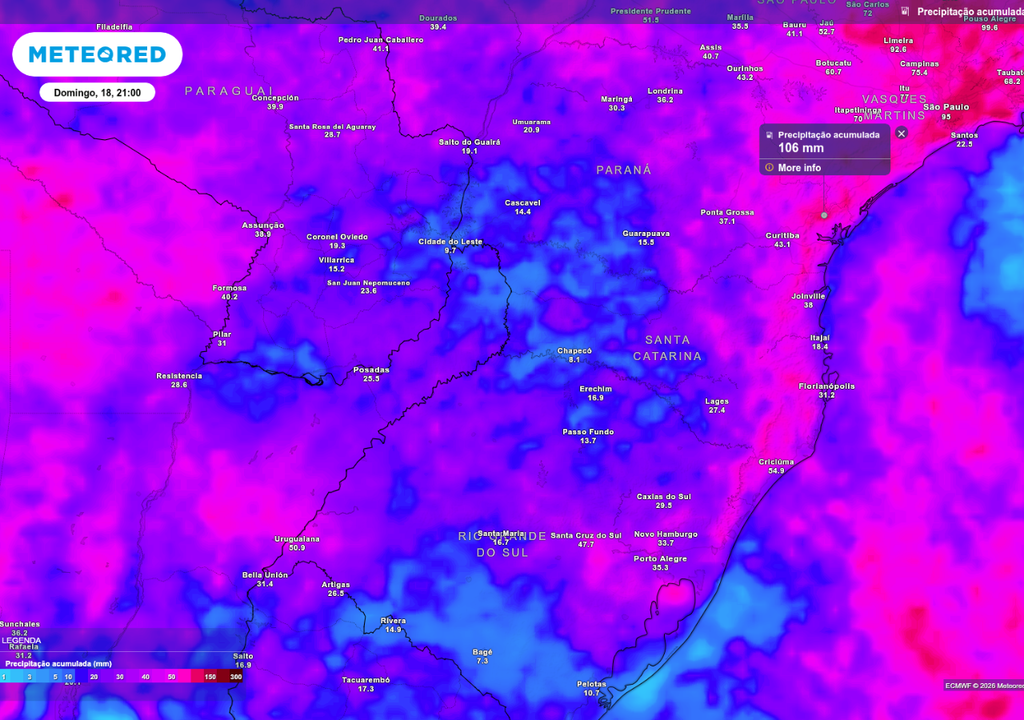Click the 300 mm dark red legend swatch
This screenshot has width=1024, height=720.
(x=236, y=677)
